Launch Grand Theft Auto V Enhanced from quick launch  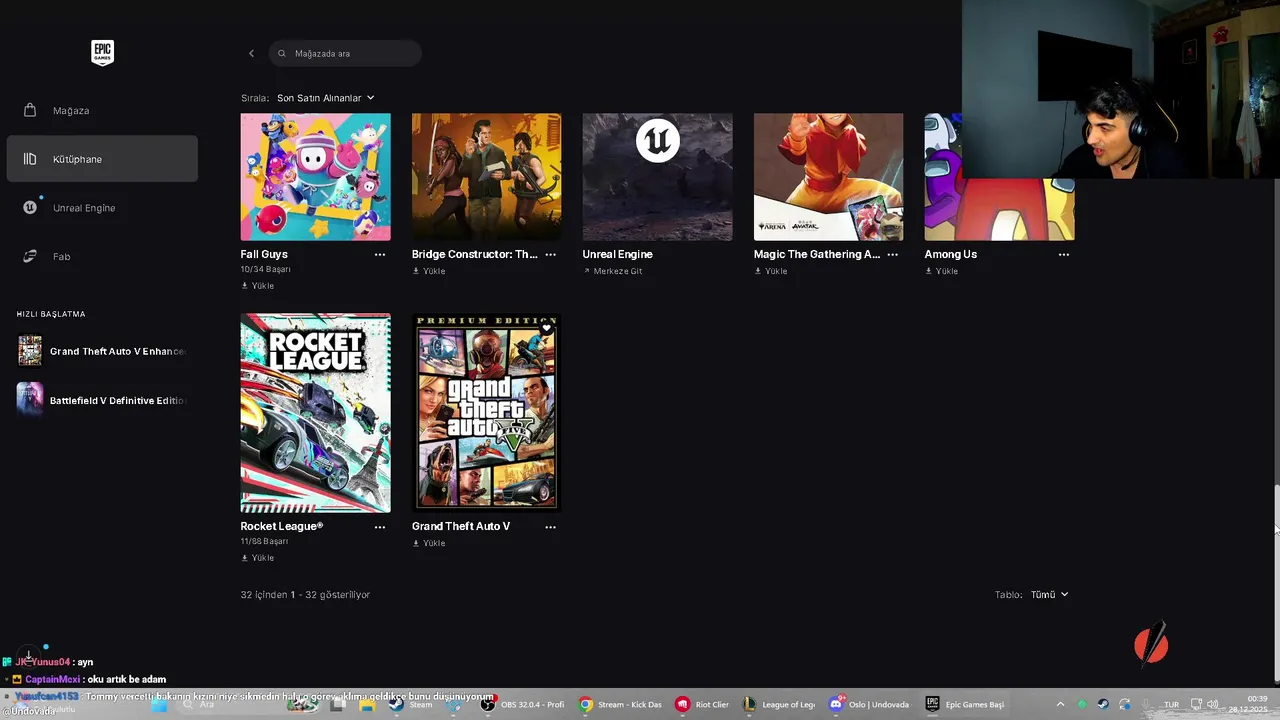[102, 351]
